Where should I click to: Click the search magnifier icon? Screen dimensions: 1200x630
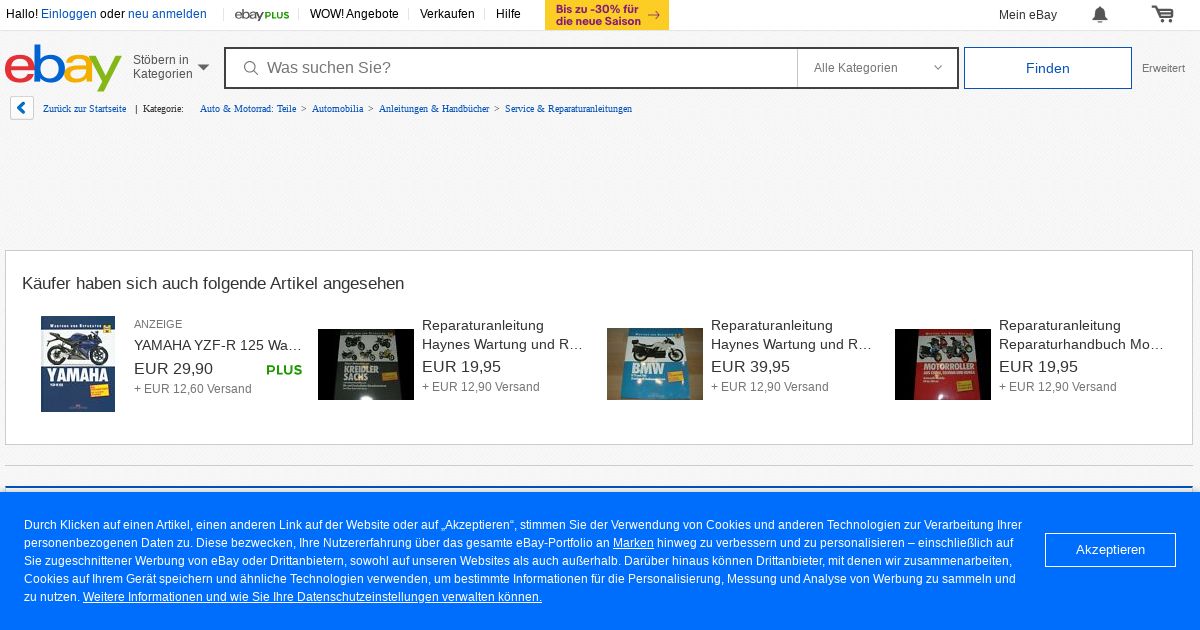251,68
